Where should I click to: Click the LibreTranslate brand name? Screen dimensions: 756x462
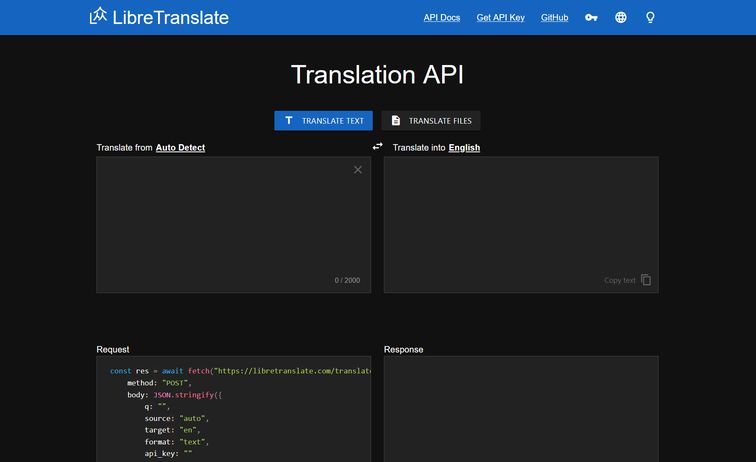point(171,18)
